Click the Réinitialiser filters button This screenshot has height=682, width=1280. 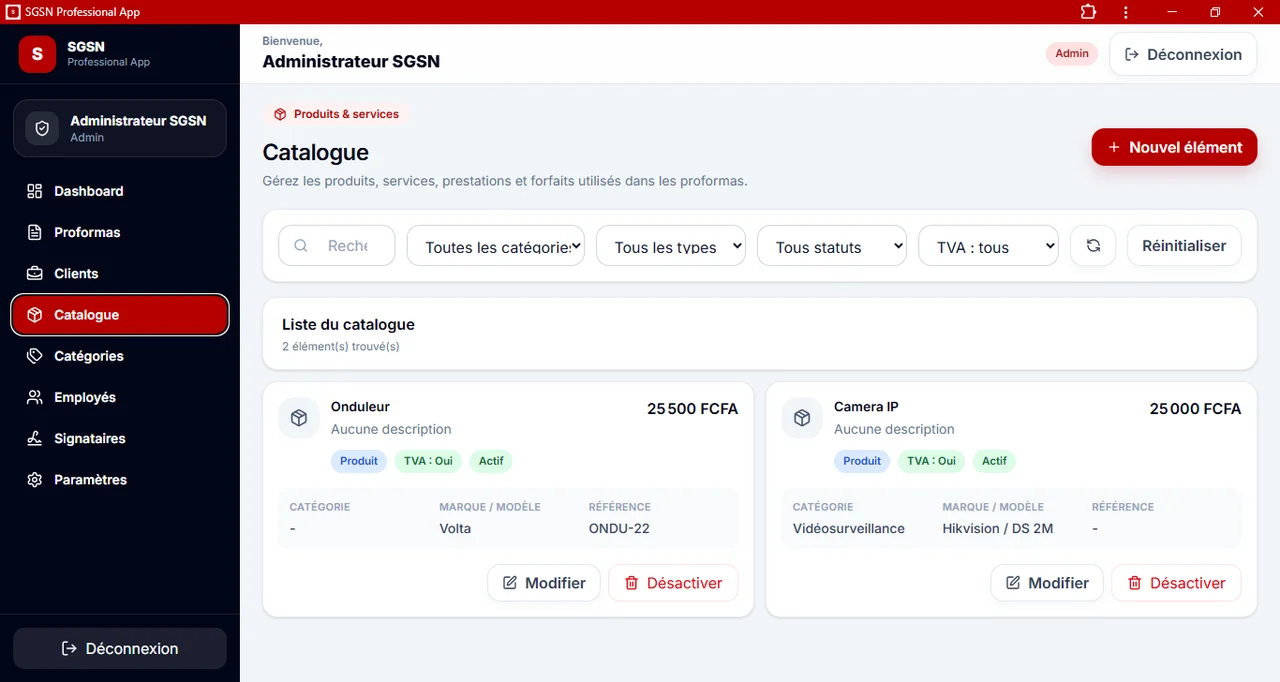pos(1184,245)
